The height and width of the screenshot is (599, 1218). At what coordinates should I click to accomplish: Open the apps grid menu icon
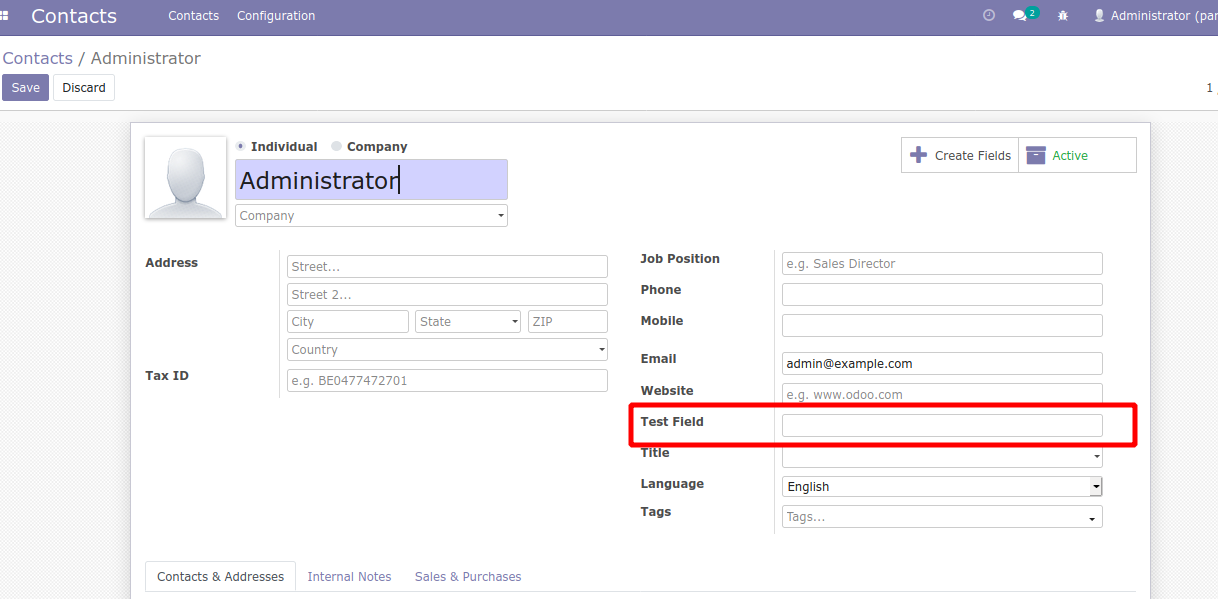pyautogui.click(x=5, y=16)
